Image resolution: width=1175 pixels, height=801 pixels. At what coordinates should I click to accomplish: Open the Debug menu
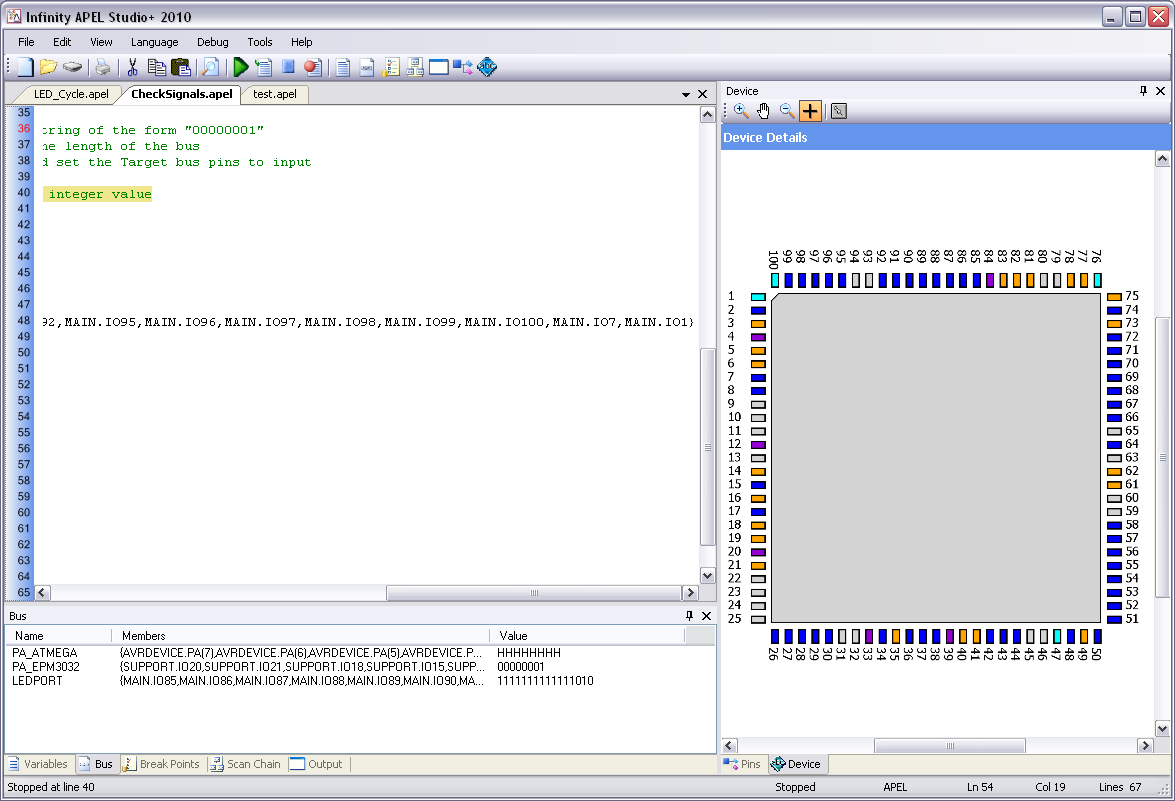point(212,42)
